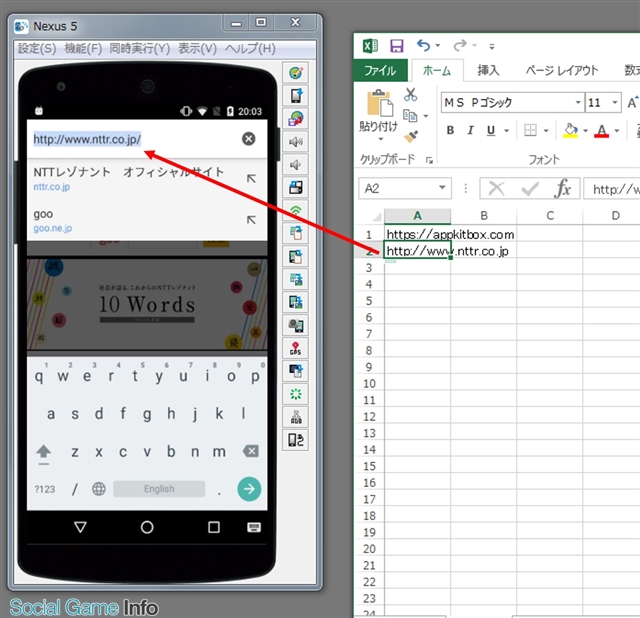Image resolution: width=640 pixels, height=618 pixels.
Task: Open the 同時実行(Y) menu
Action: point(139,49)
